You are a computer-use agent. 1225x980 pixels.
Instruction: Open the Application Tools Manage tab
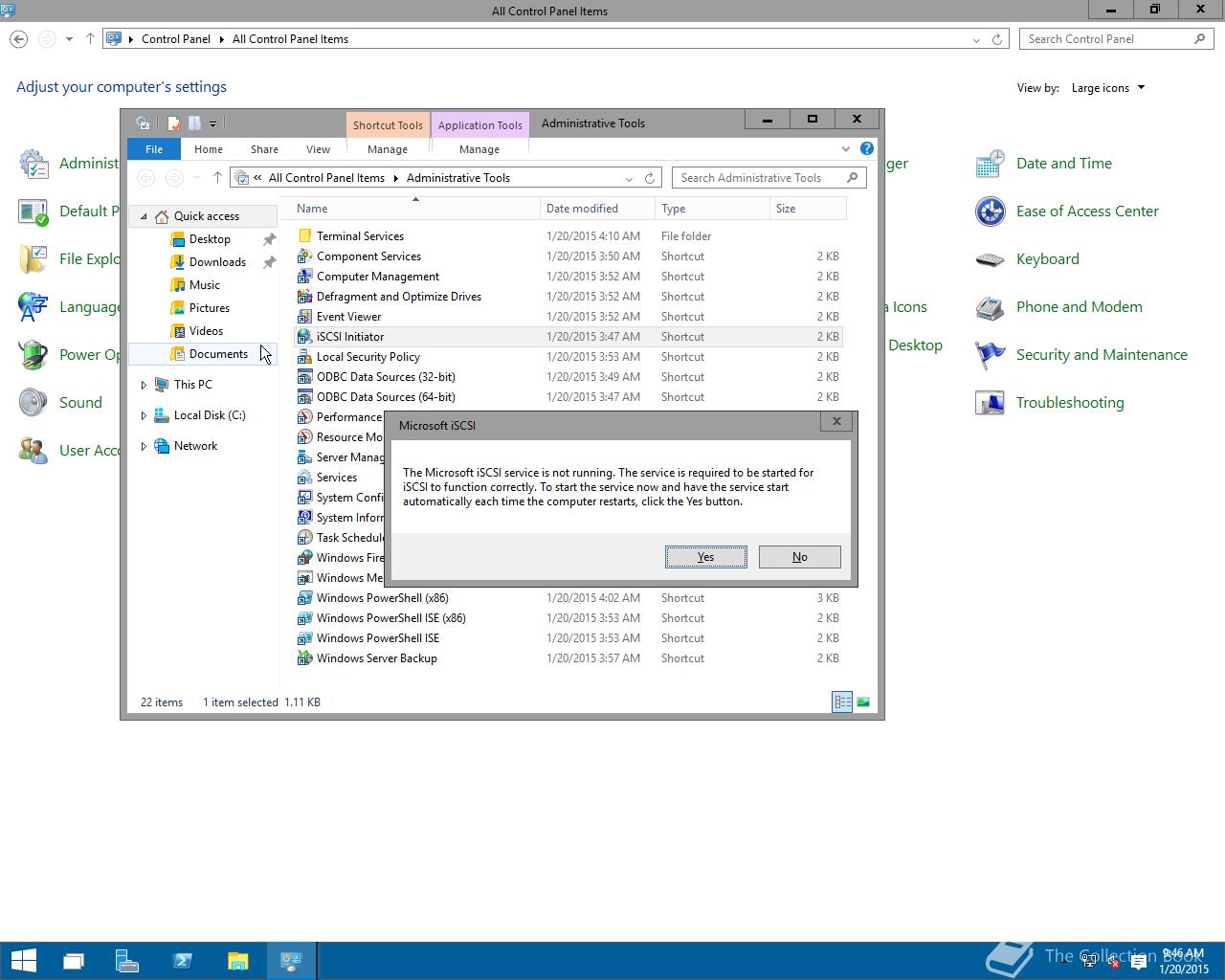479,148
